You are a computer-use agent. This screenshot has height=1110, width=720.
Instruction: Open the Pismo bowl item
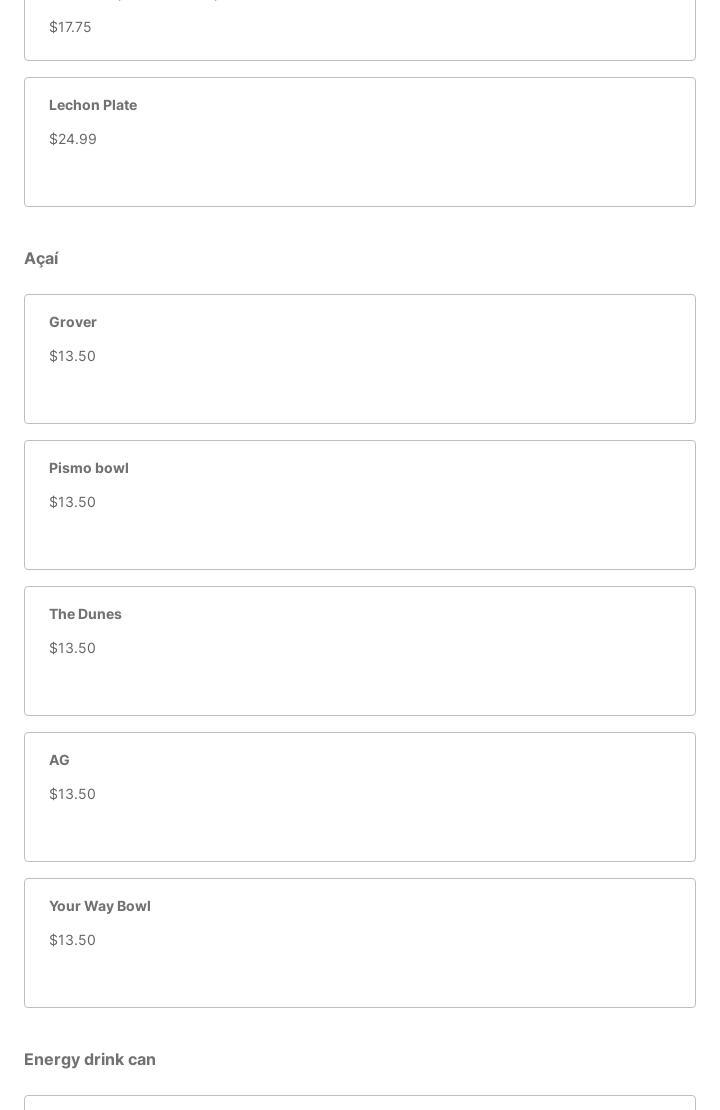[x=89, y=468]
